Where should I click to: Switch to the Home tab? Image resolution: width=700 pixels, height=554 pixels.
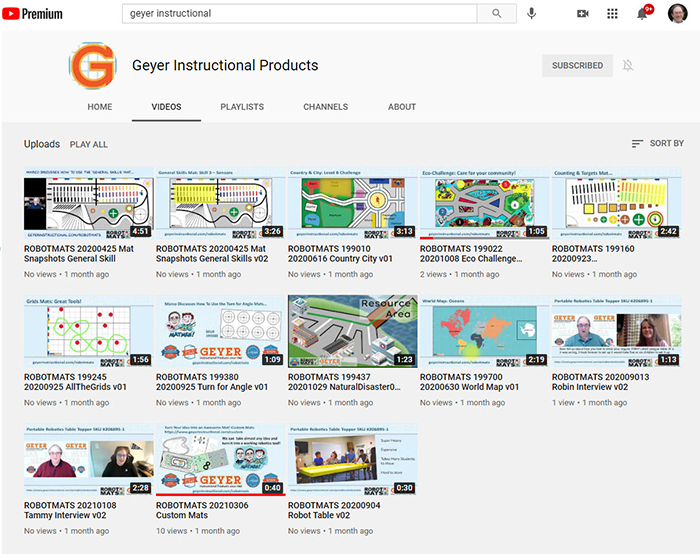coord(100,107)
